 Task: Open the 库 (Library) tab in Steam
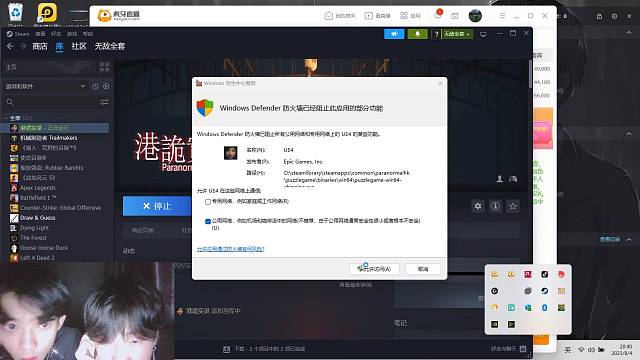pyautogui.click(x=60, y=47)
